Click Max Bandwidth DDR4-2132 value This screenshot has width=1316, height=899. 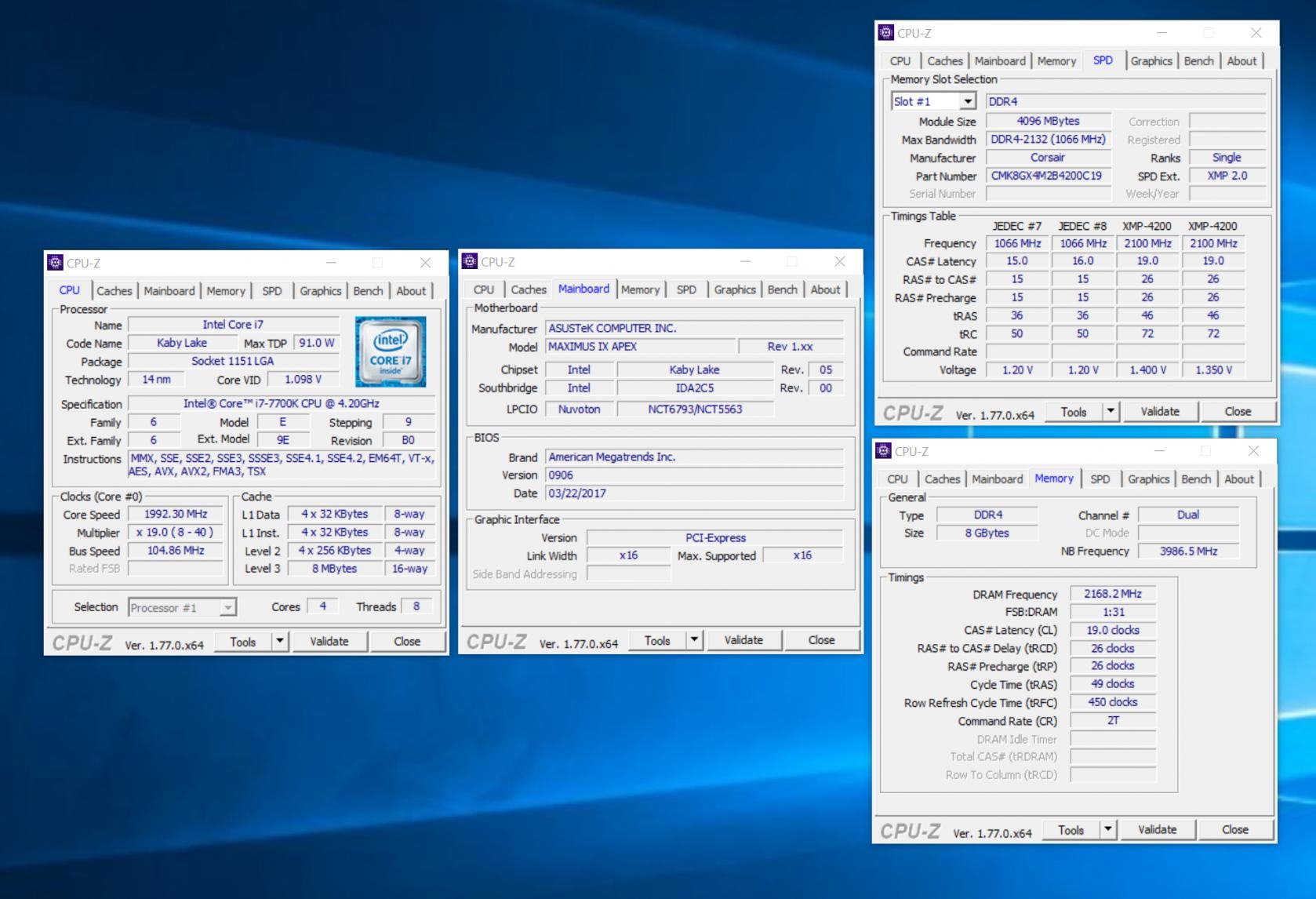[1049, 139]
